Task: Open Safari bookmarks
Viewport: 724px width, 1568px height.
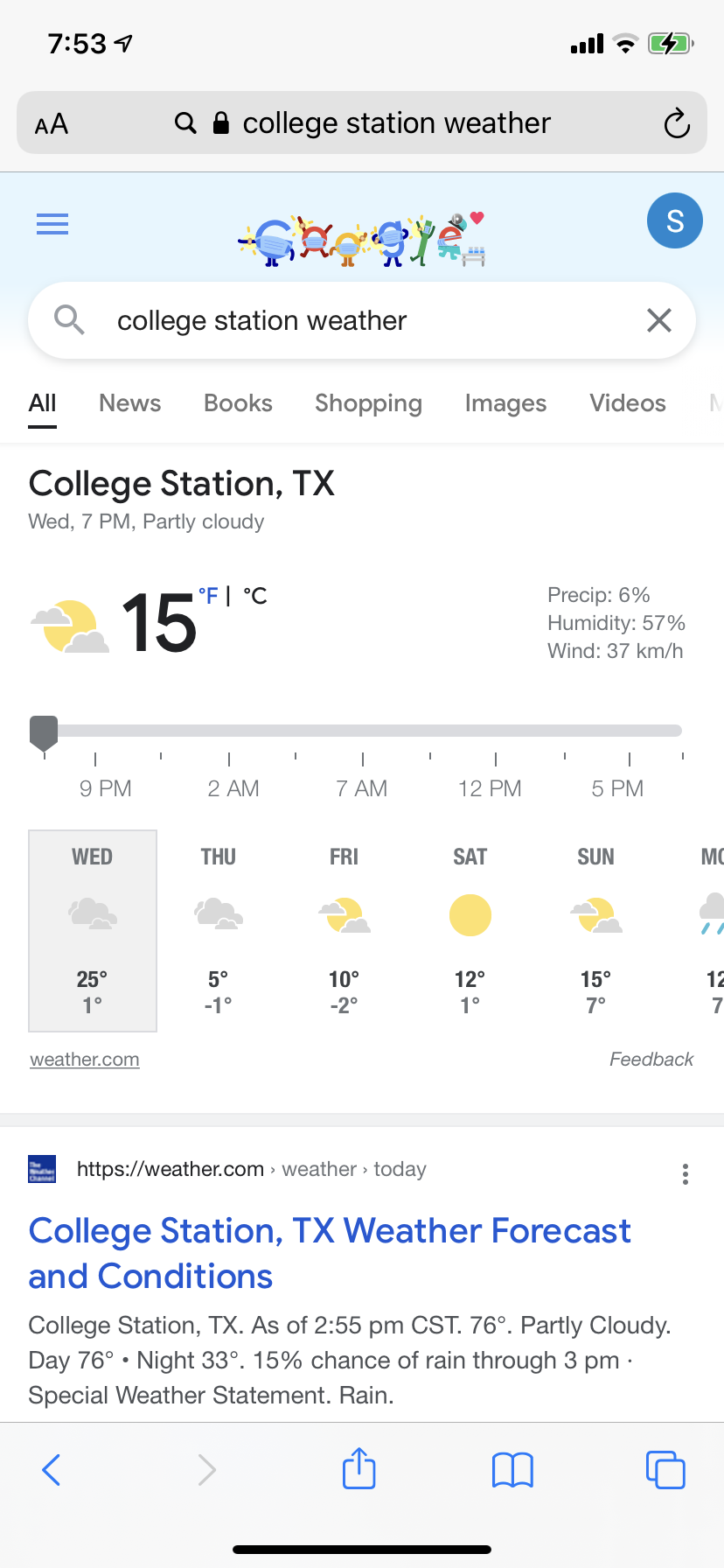Action: pyautogui.click(x=512, y=1469)
